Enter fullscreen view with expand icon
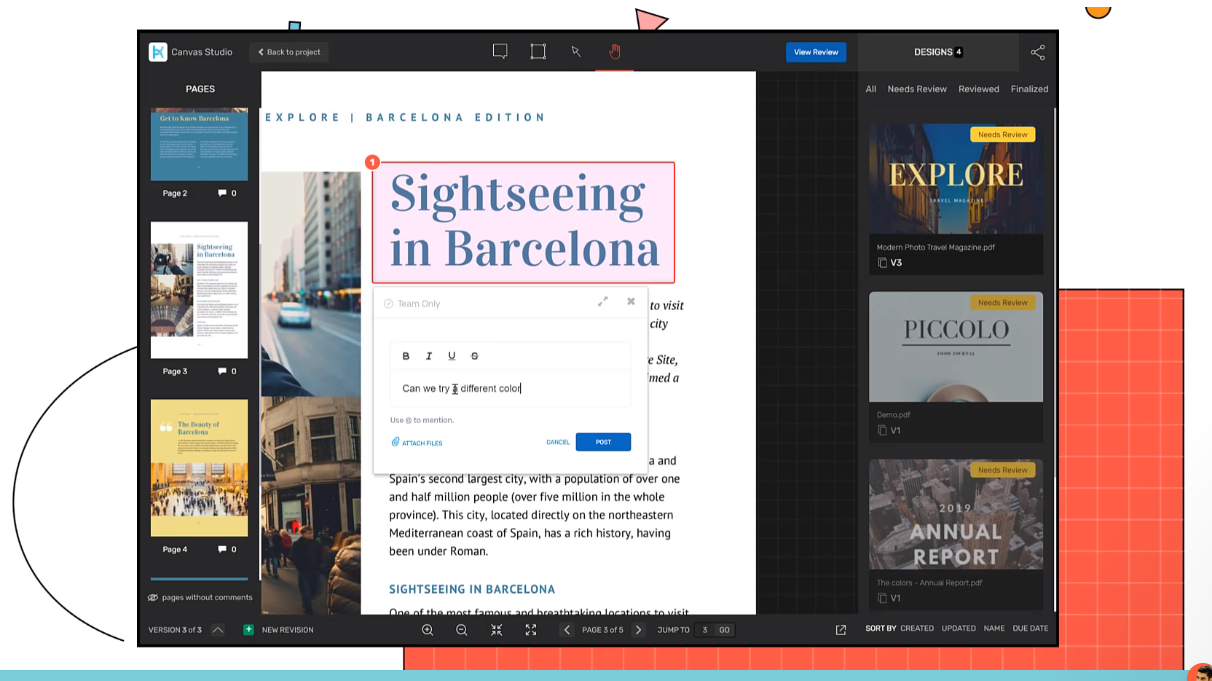This screenshot has height=681, width=1212. 531,630
